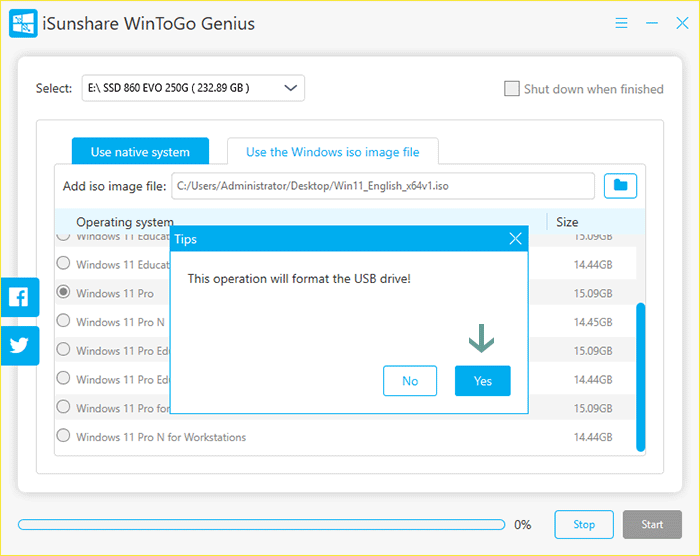Click the iso image file path field
The width and height of the screenshot is (700, 556).
click(x=383, y=186)
